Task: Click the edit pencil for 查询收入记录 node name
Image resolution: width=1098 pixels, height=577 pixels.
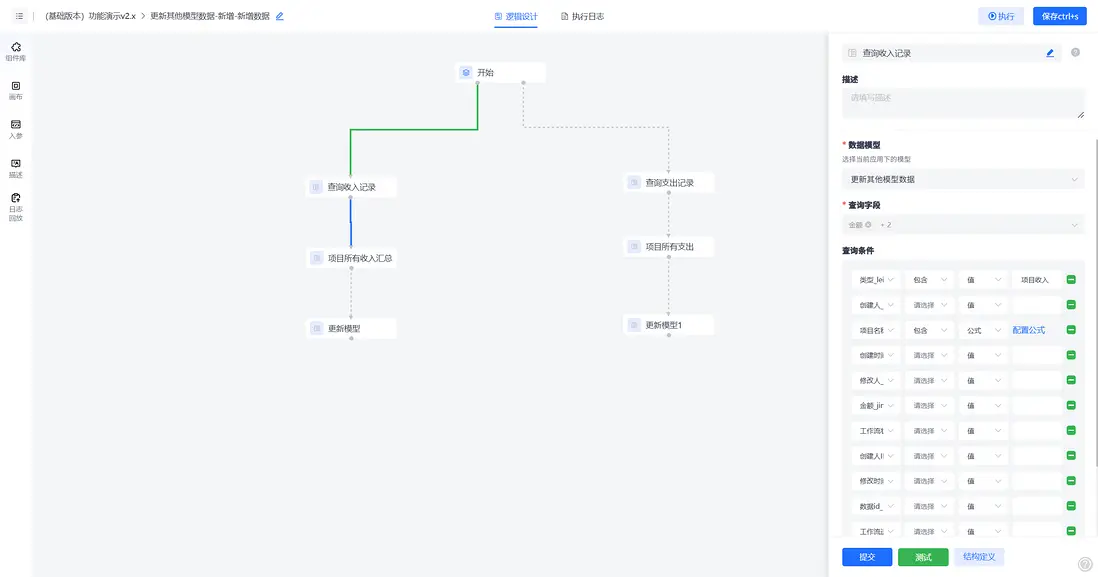Action: (x=1050, y=53)
